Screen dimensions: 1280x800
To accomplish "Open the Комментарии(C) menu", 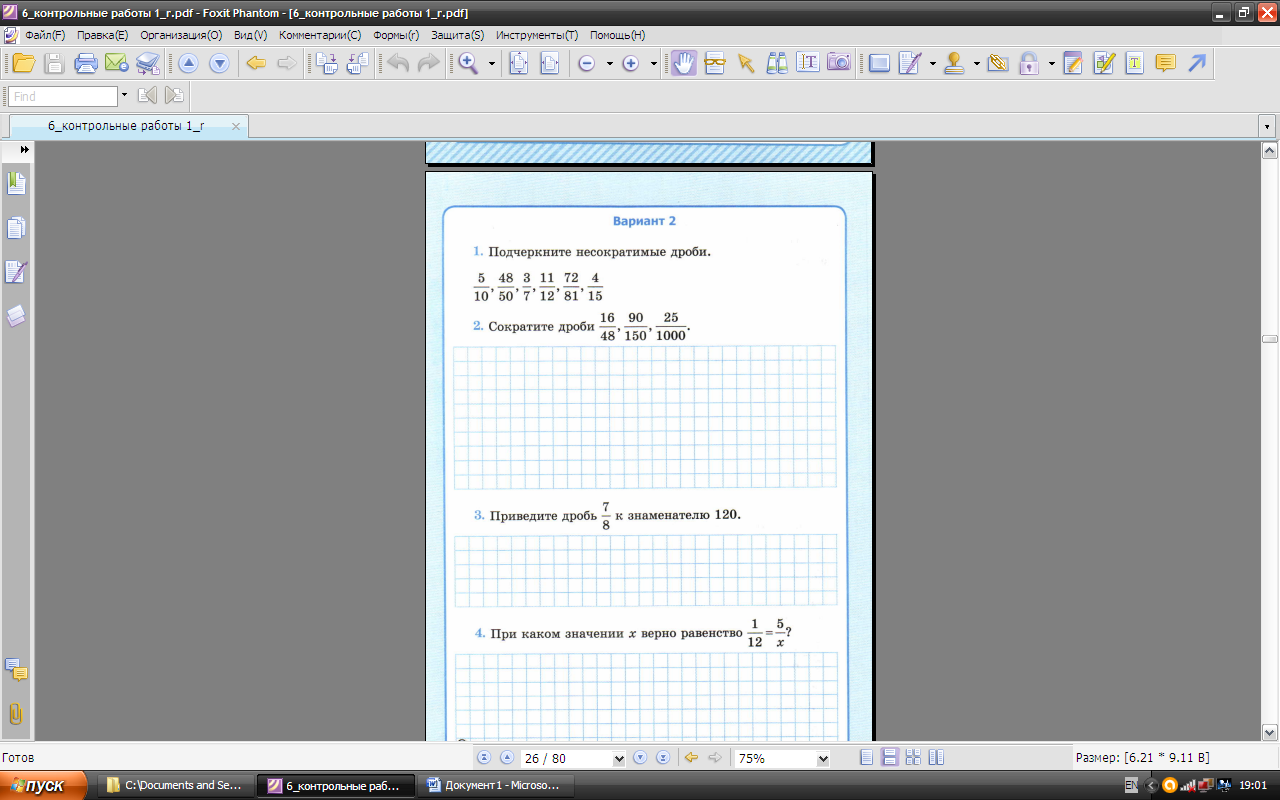I will point(320,35).
